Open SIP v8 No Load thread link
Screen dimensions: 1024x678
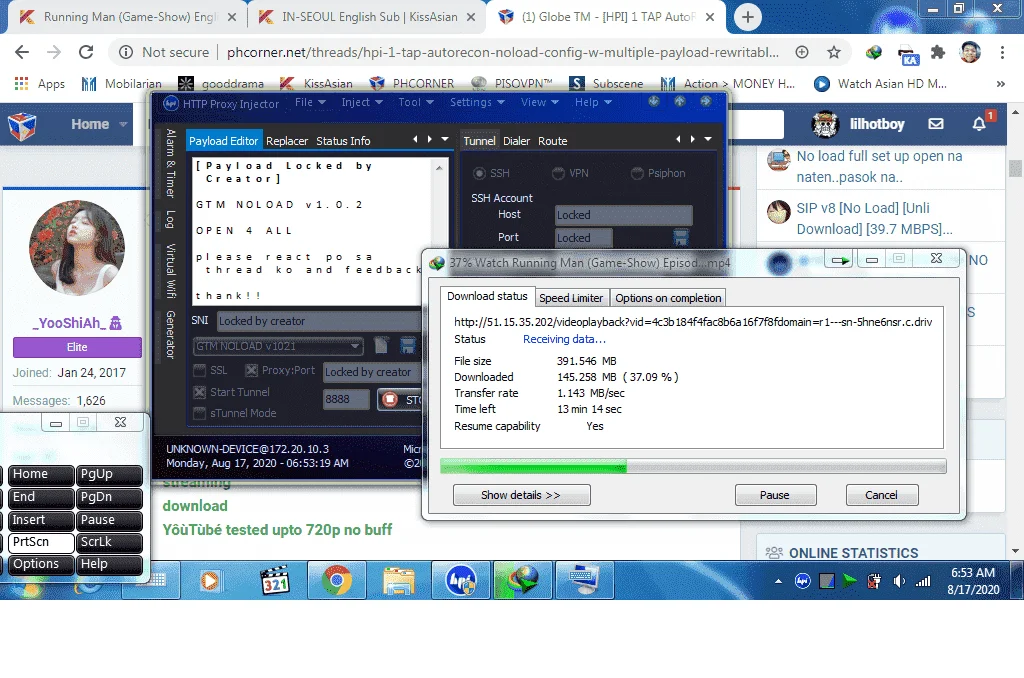[874, 218]
